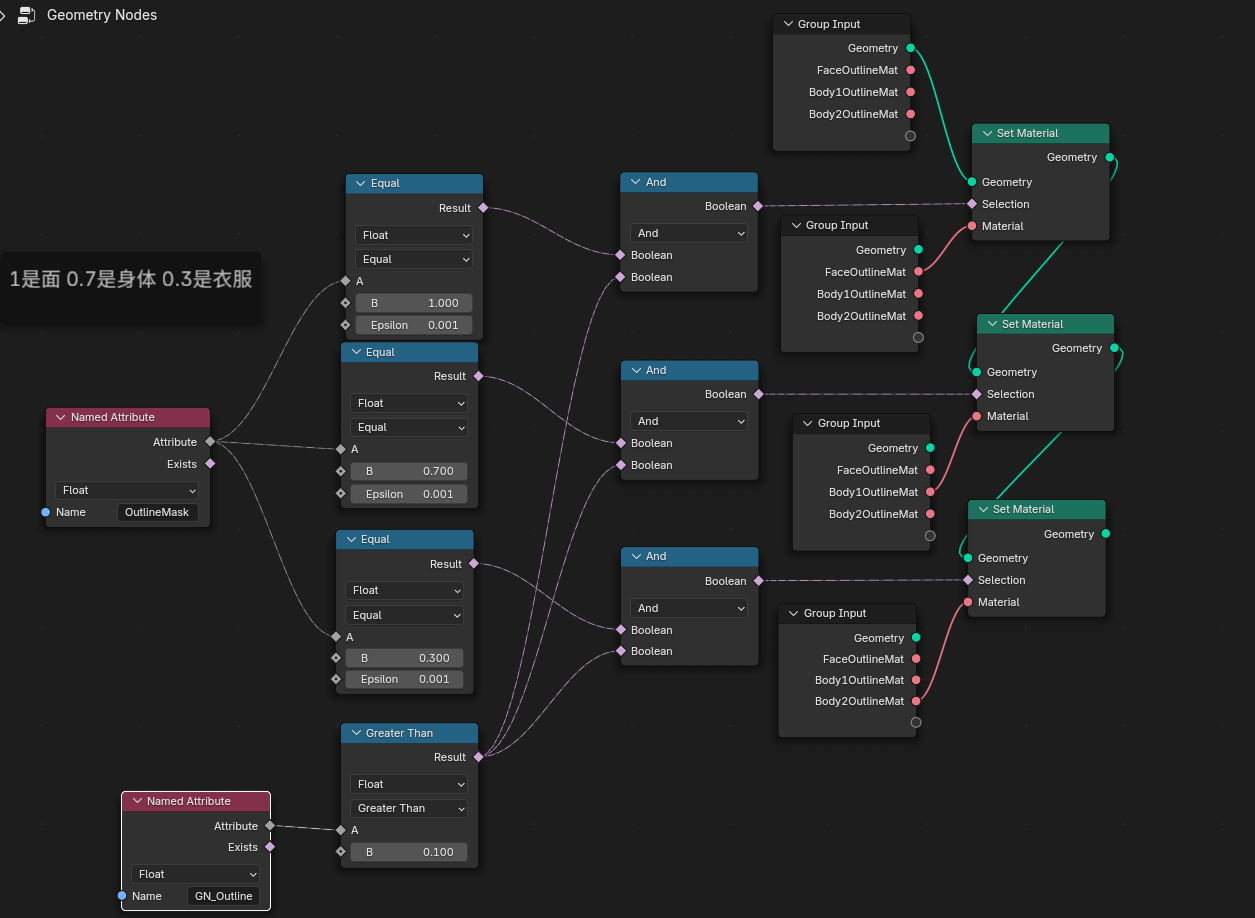Expand the Geometry Nodes breadcrumb arrow
Viewport: 1255px width, 918px height.
tap(4, 15)
